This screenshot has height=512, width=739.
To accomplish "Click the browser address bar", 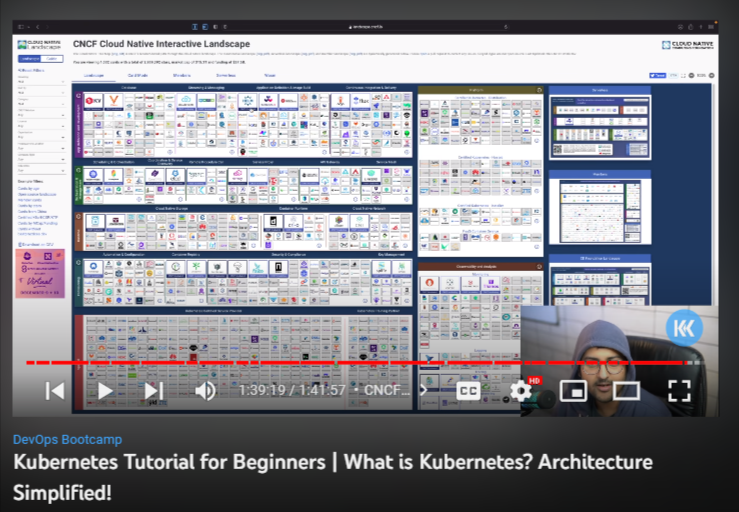I will click(366, 27).
